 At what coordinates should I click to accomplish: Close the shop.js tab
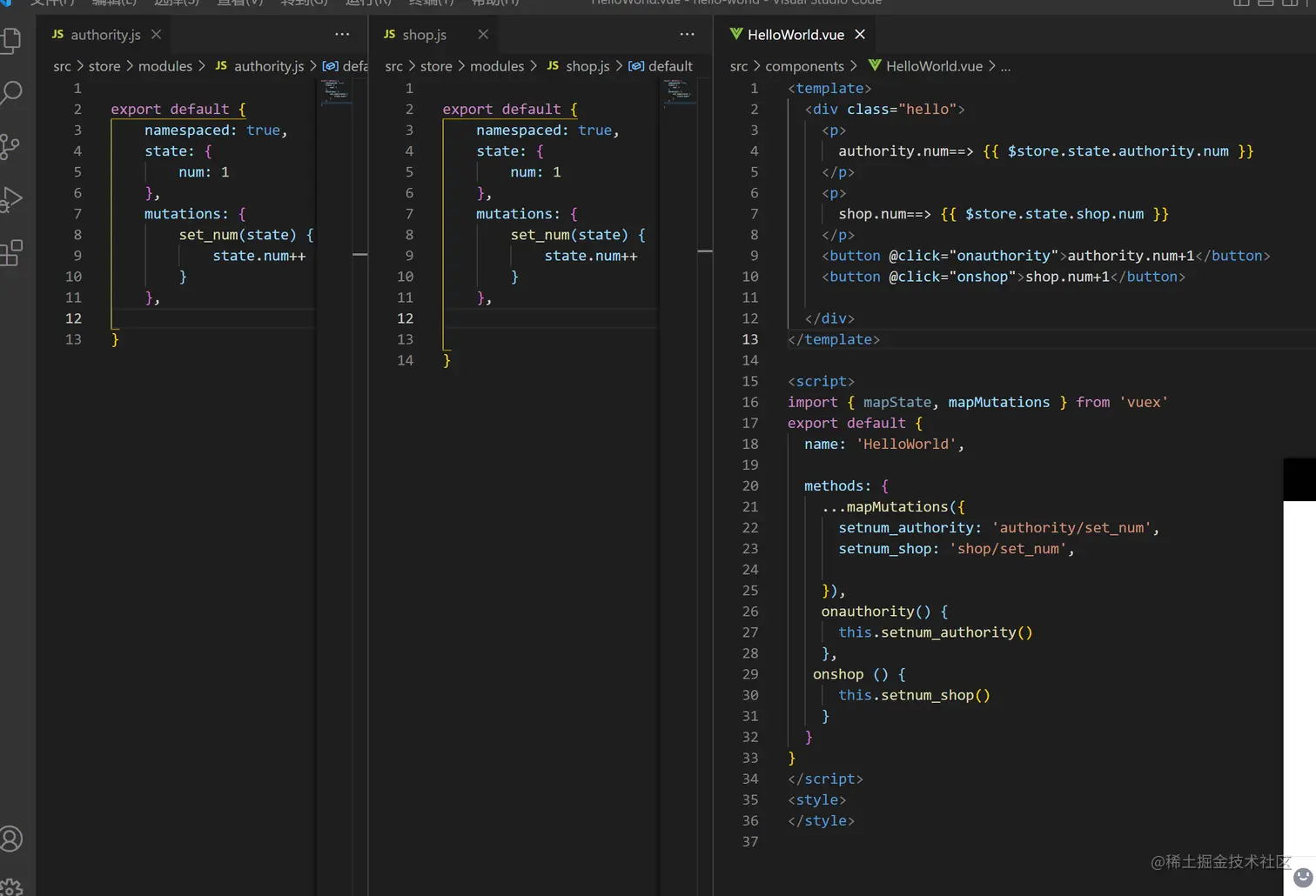coord(483,34)
